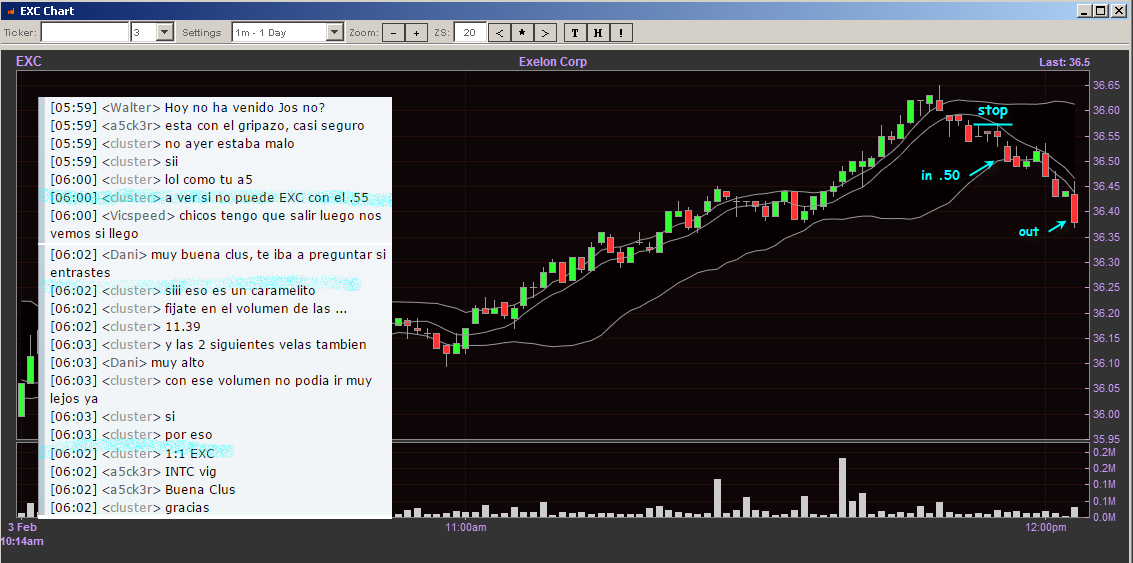Screen dimensions: 1133x563
Task: Click the tallest volume bar in volume pane
Action: (x=843, y=487)
